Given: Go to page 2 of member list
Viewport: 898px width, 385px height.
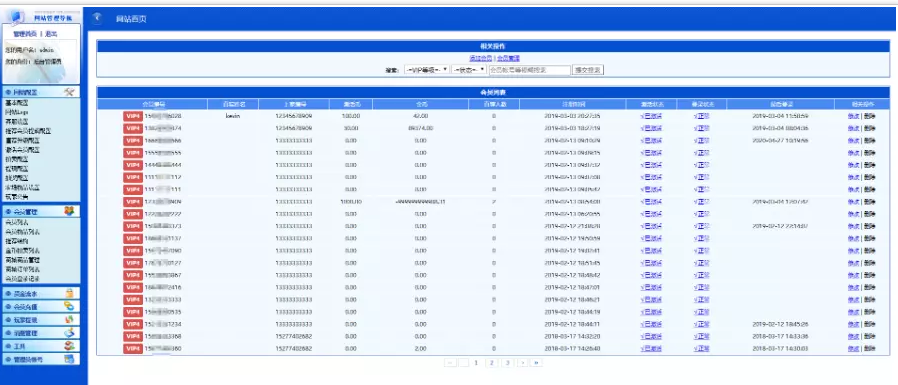Looking at the screenshot, I should click(x=491, y=363).
